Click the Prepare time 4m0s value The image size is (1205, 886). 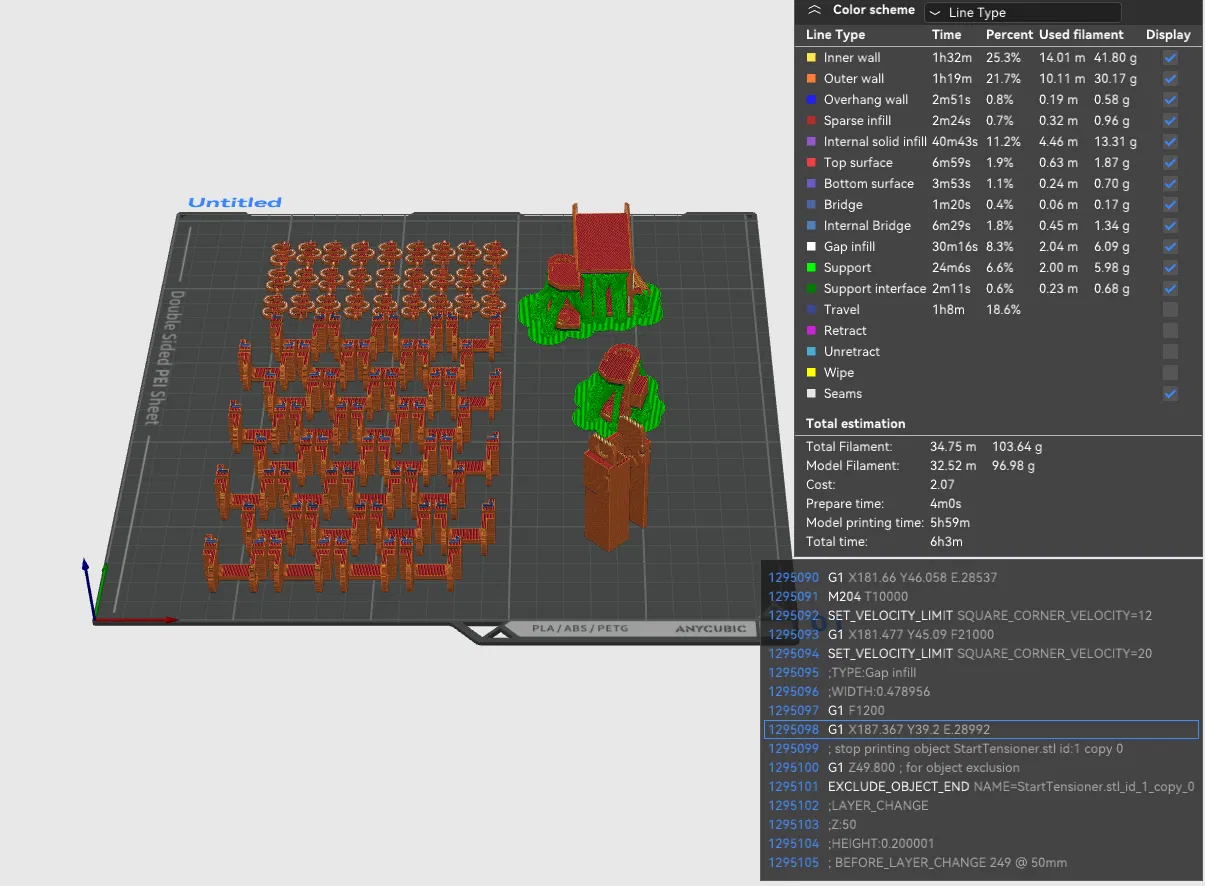pyautogui.click(x=949, y=504)
